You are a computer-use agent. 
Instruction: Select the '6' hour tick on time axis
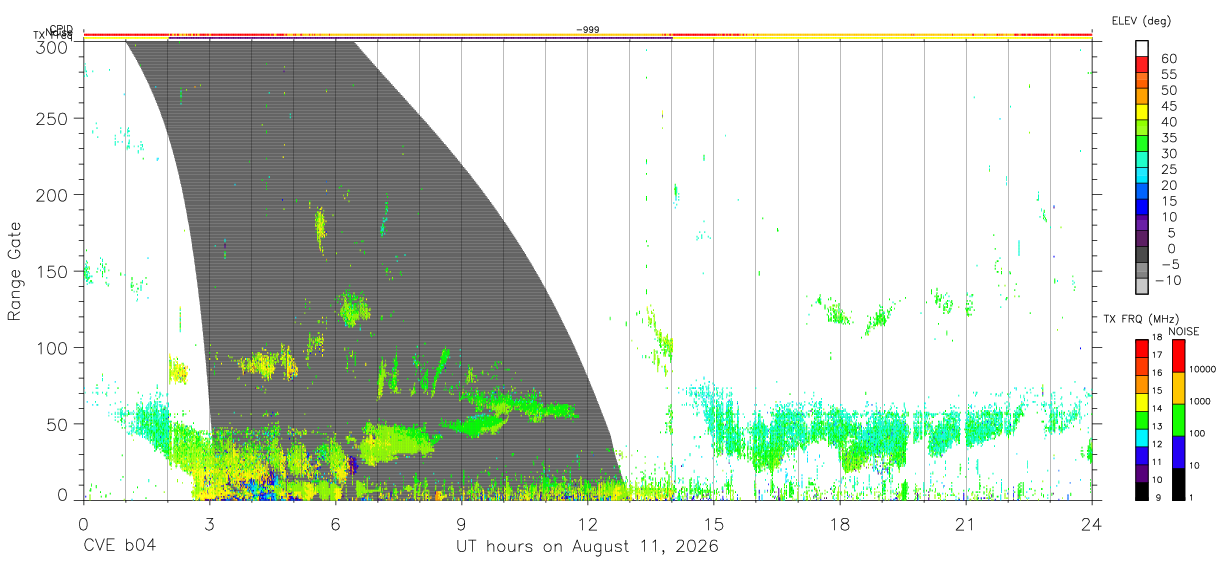click(x=335, y=524)
